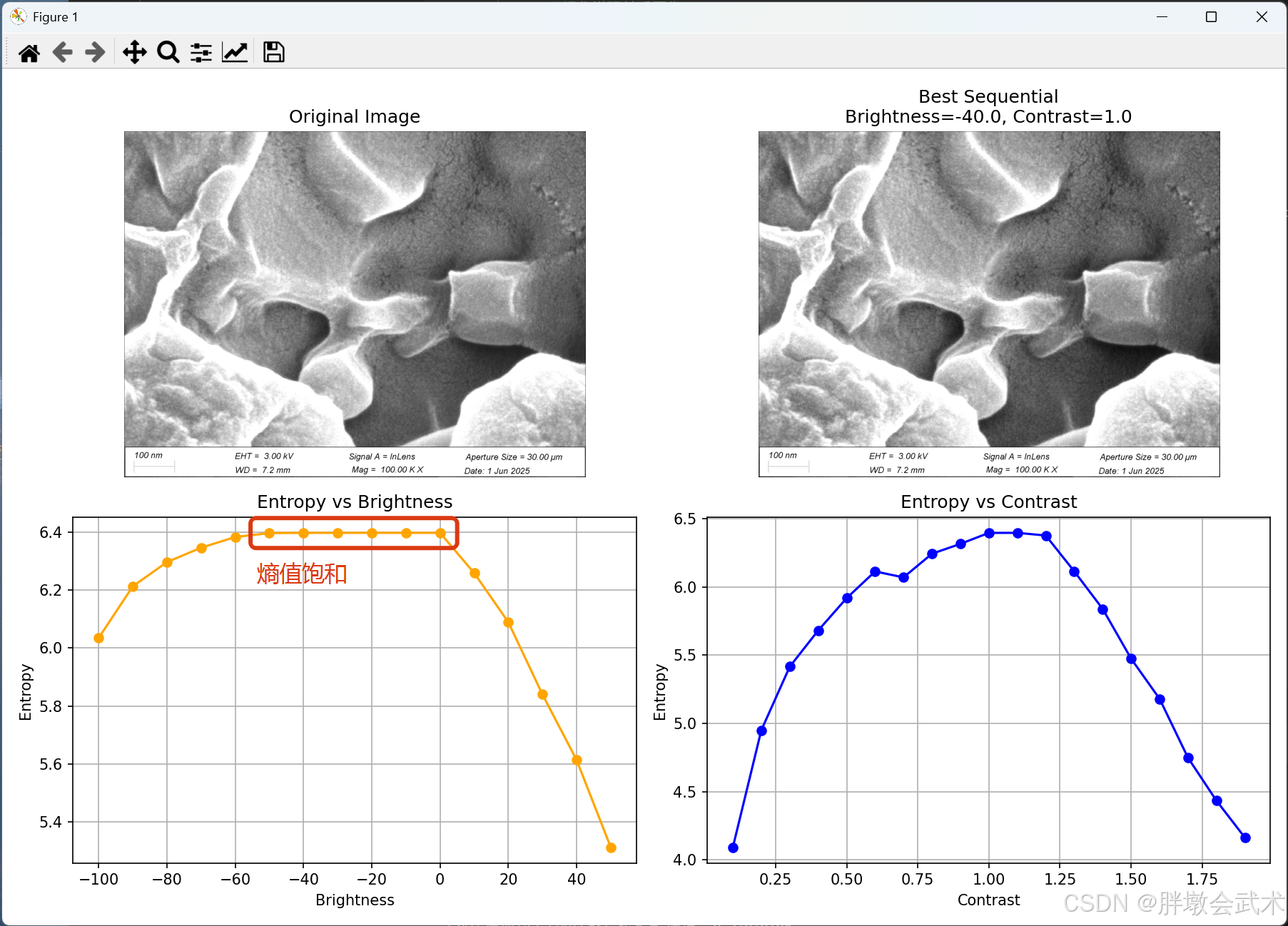Image resolution: width=1288 pixels, height=926 pixels.
Task: Click the orange data point at brightness 20
Action: (x=508, y=622)
